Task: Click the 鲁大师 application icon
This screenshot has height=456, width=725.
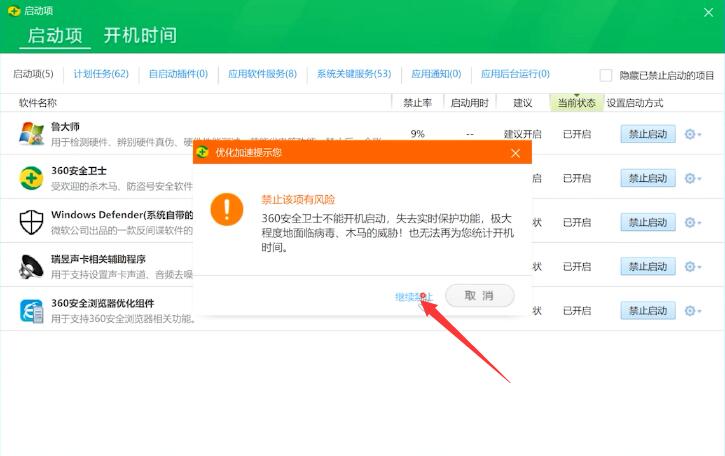Action: click(31, 134)
